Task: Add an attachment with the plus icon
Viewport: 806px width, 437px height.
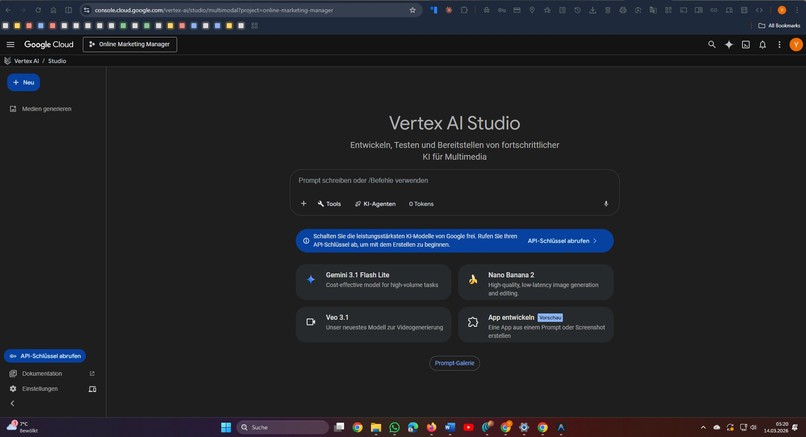Action: [303, 204]
